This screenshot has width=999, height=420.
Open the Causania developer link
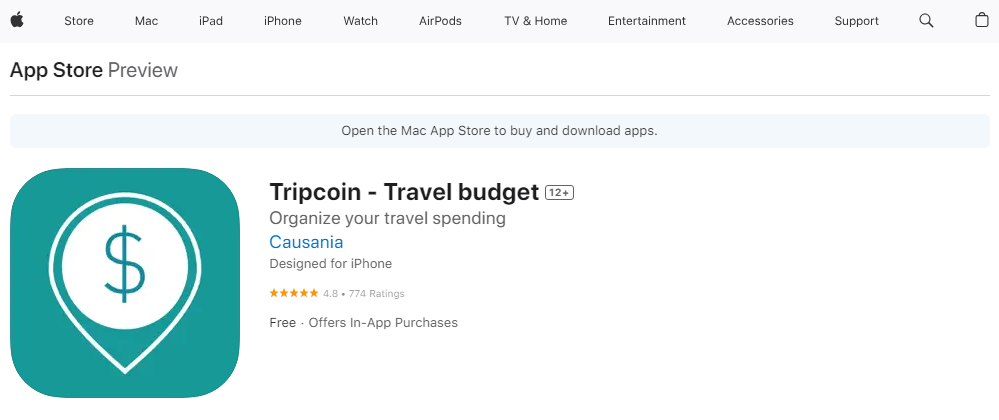click(x=306, y=242)
